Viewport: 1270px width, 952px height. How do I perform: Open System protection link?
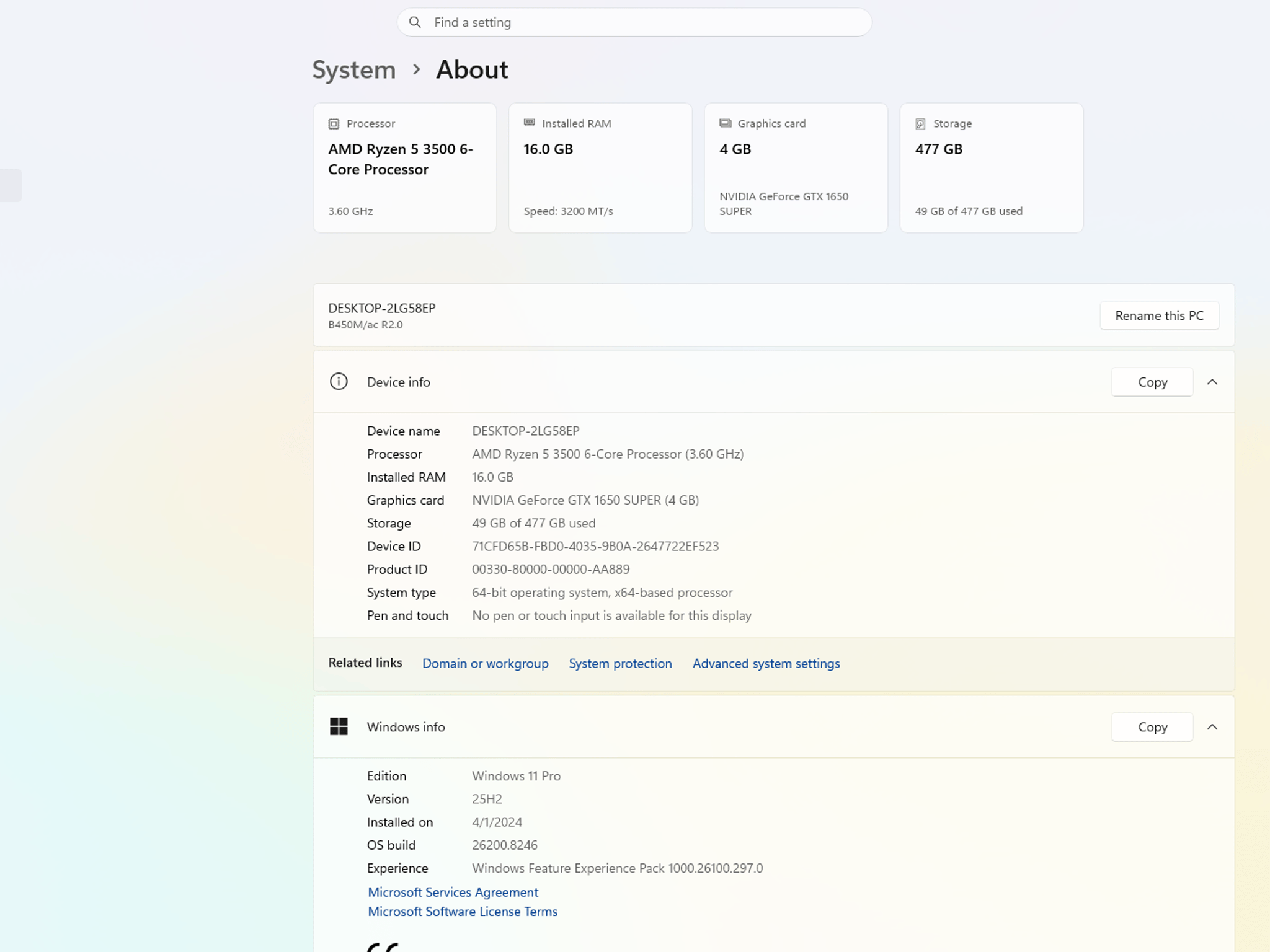point(620,663)
